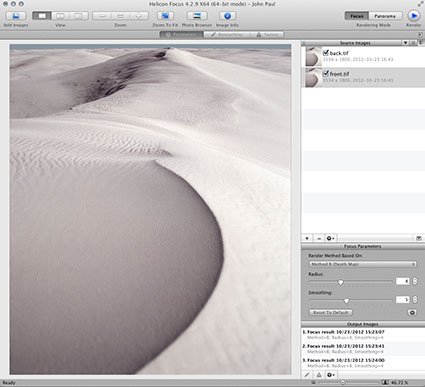Click the triangle icon below output images

(x=319, y=375)
